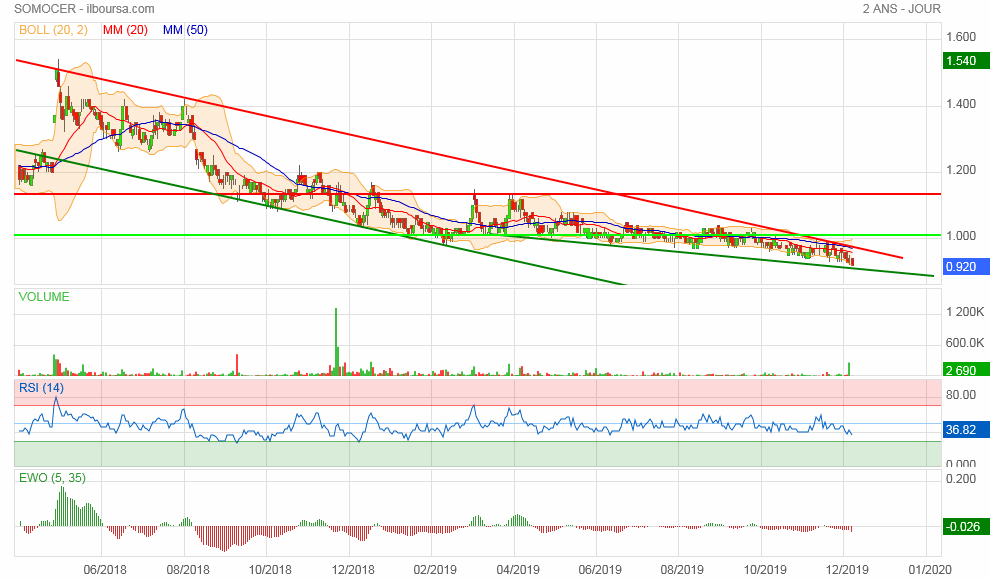This screenshot has width=990, height=580.
Task: Select the blue MM (50) moving average legend
Action: pos(185,30)
